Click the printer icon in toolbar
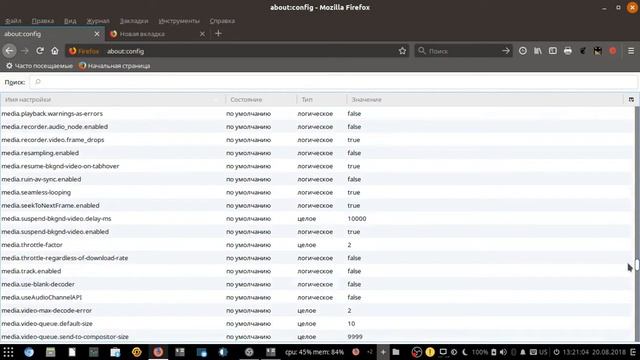 pyautogui.click(x=568, y=51)
